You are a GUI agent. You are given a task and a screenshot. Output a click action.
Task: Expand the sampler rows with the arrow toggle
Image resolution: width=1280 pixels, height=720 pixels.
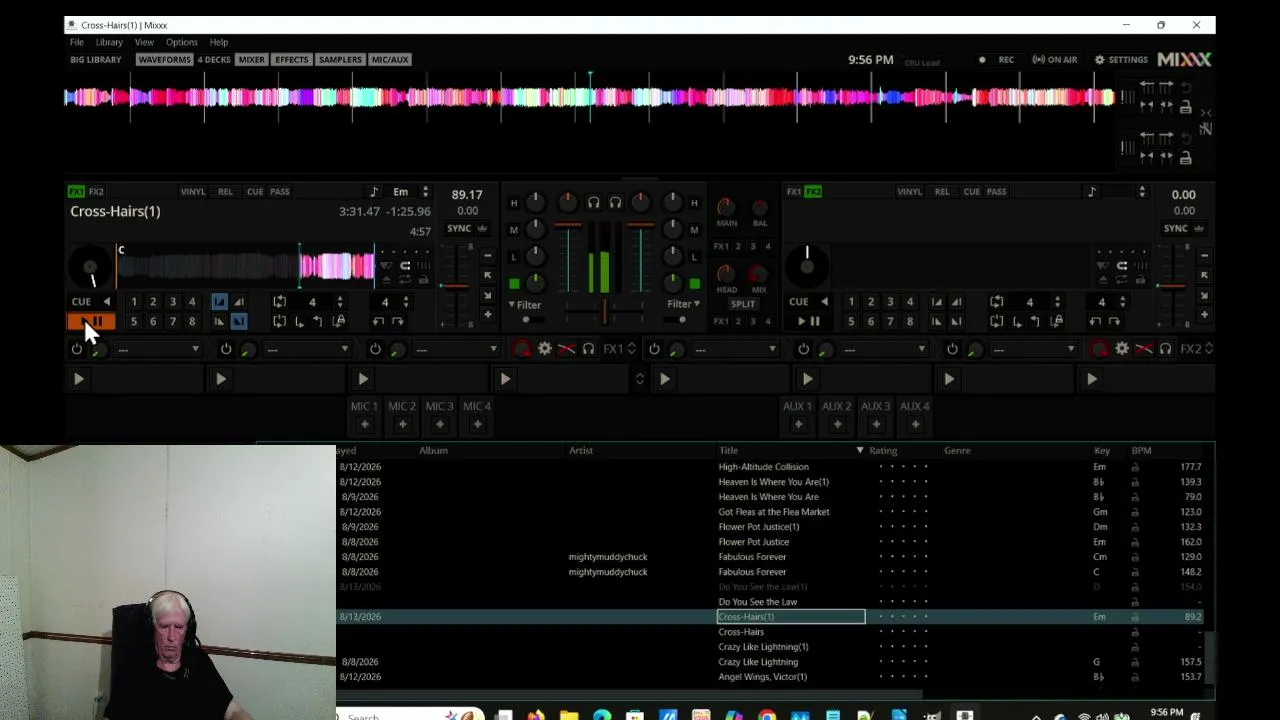coord(640,379)
